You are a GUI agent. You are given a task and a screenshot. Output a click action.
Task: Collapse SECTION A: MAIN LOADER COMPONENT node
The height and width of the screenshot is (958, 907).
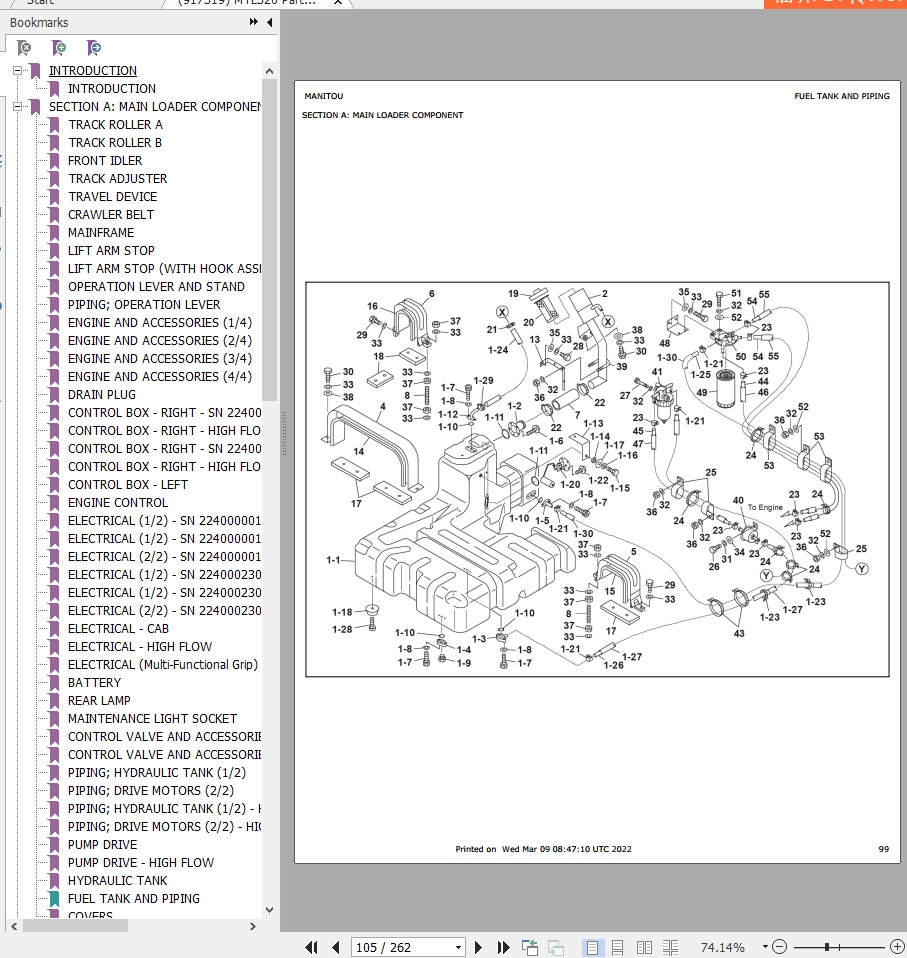click(x=17, y=107)
